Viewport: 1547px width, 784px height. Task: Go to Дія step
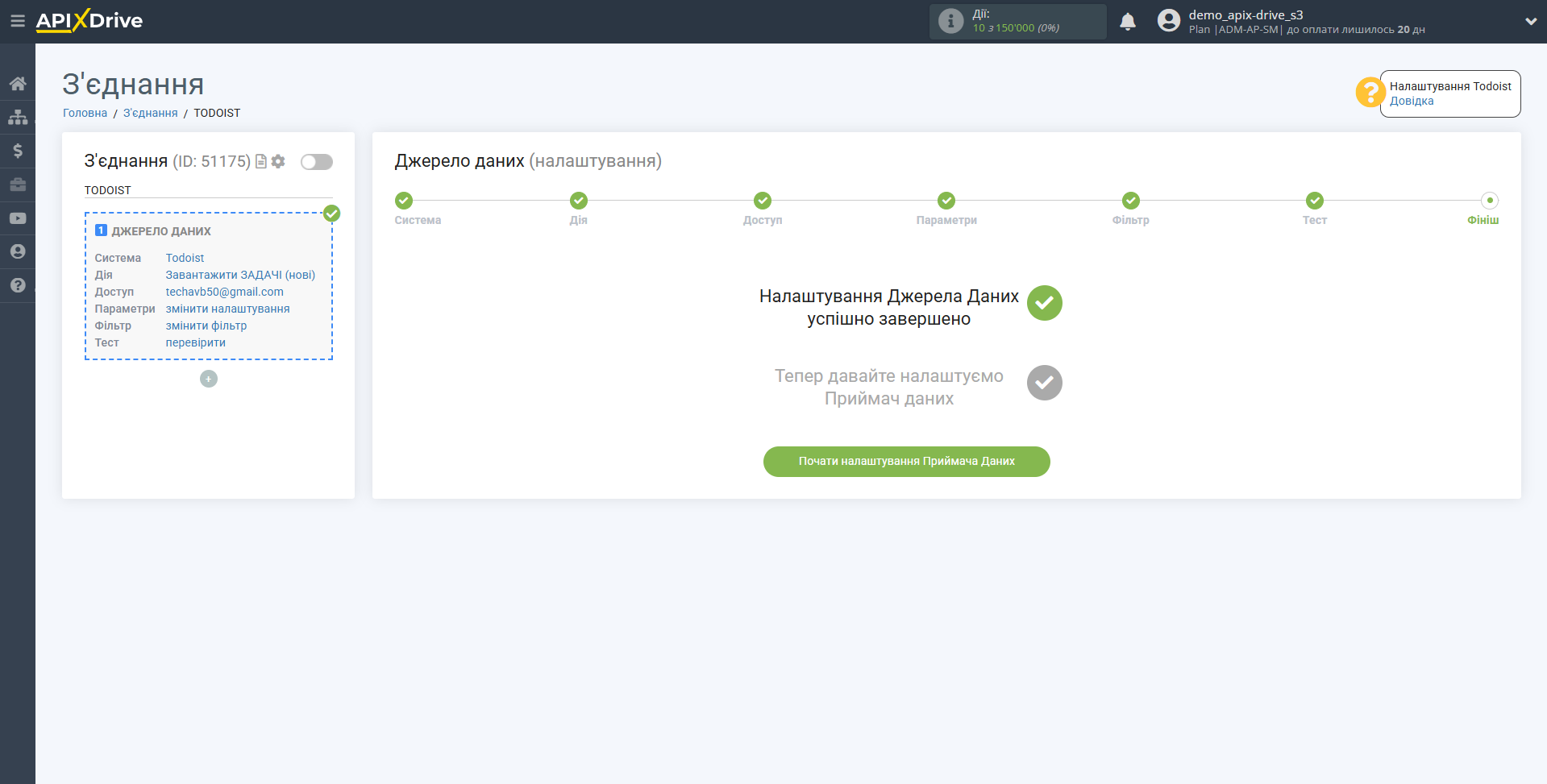[x=579, y=201]
